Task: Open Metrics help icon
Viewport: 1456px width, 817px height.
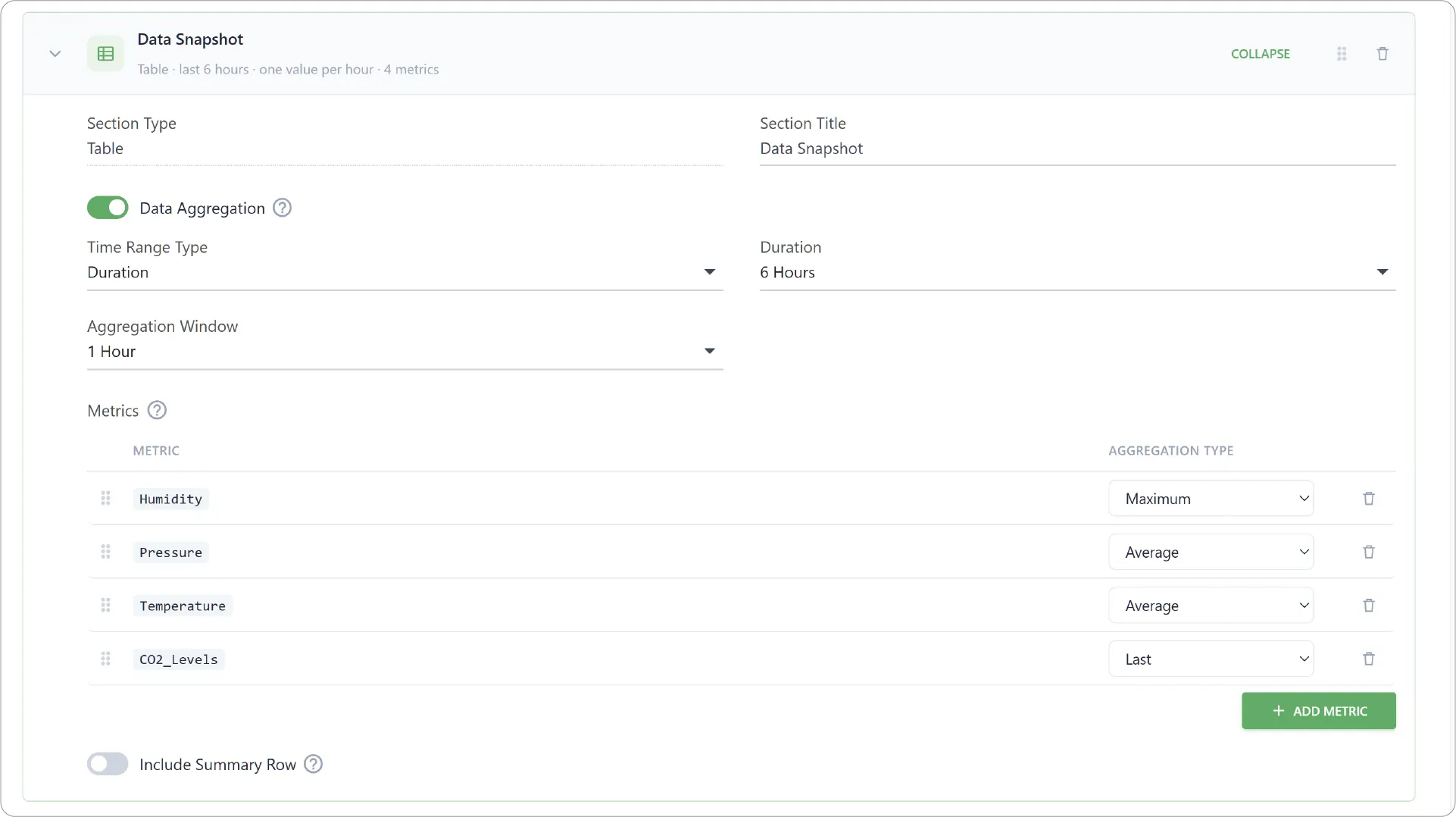Action: 157,410
